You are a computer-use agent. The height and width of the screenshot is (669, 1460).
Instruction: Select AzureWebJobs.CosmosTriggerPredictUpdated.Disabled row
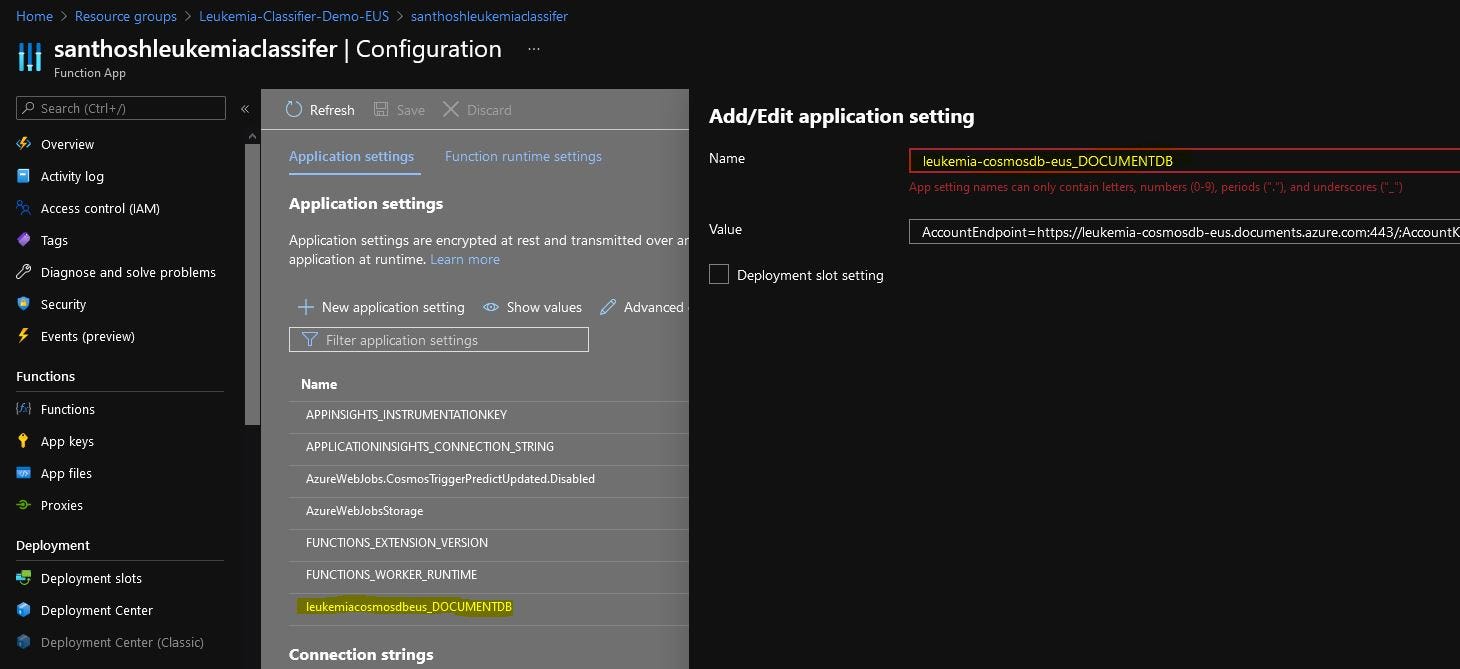[x=489, y=479]
